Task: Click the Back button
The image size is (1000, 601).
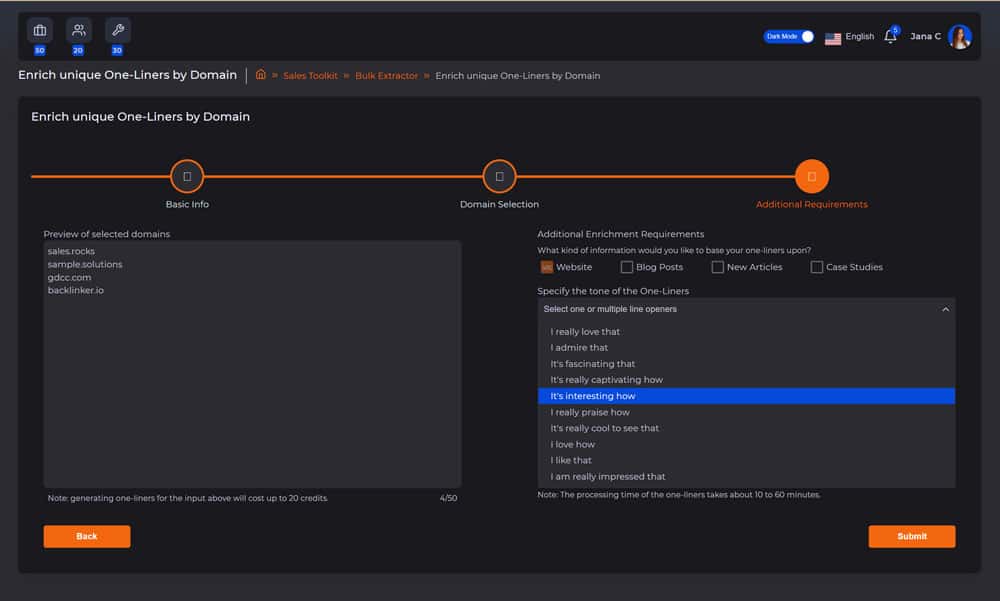Action: coord(87,537)
